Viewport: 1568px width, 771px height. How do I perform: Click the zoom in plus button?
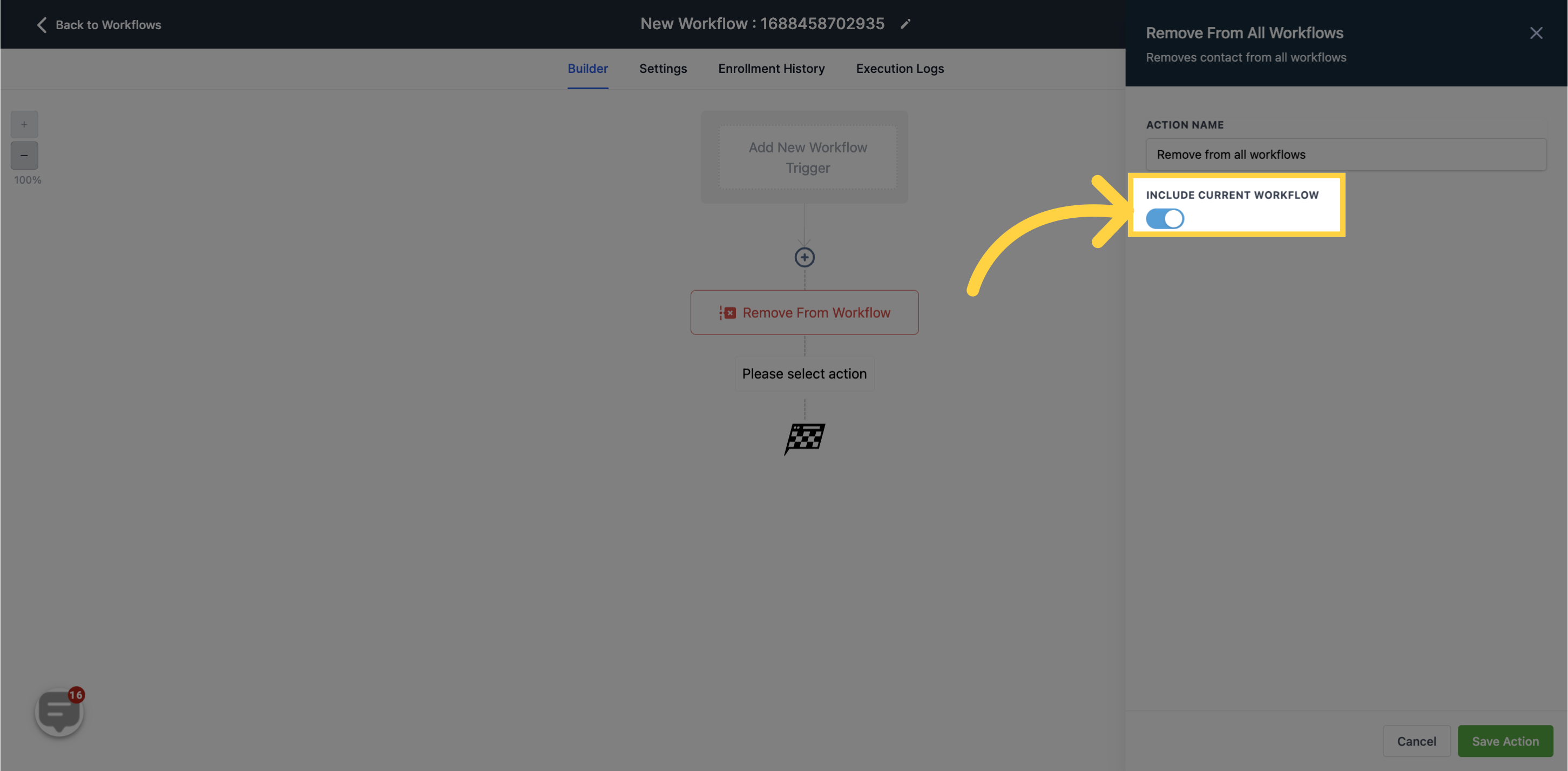pyautogui.click(x=24, y=124)
